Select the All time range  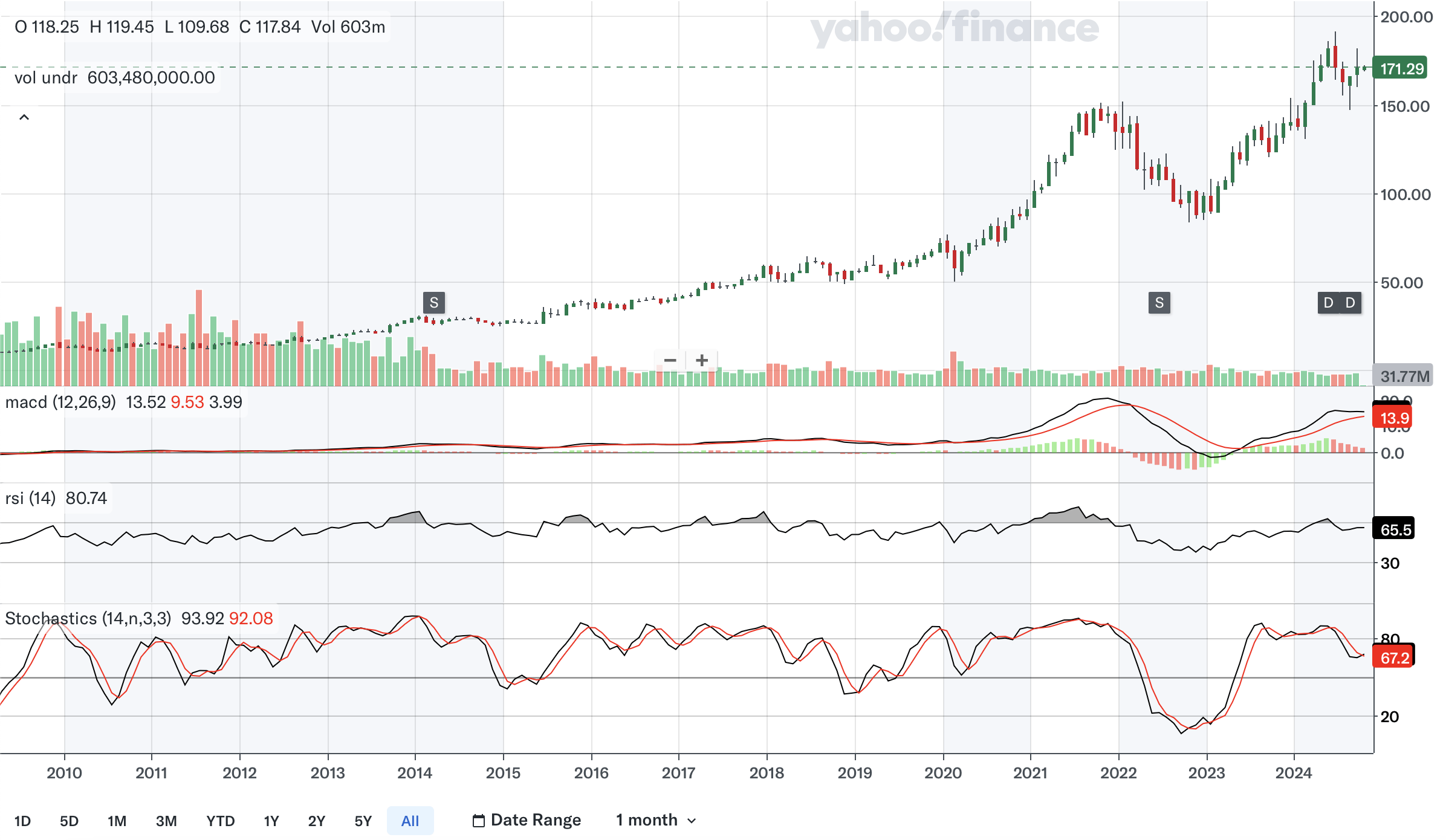click(x=410, y=821)
